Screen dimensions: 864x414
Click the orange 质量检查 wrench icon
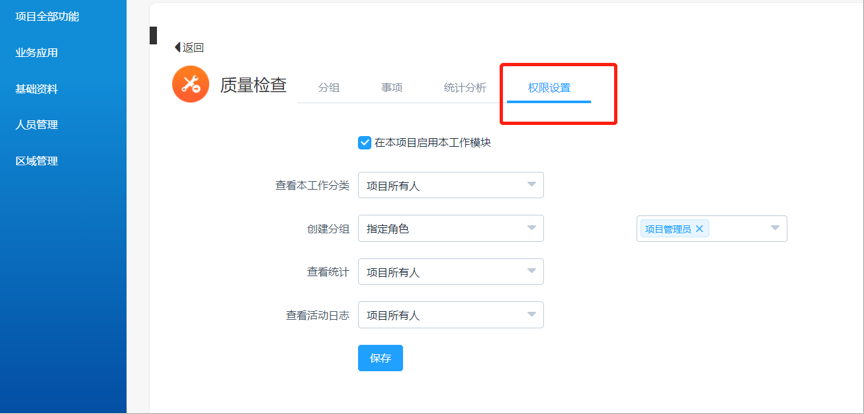tap(190, 84)
